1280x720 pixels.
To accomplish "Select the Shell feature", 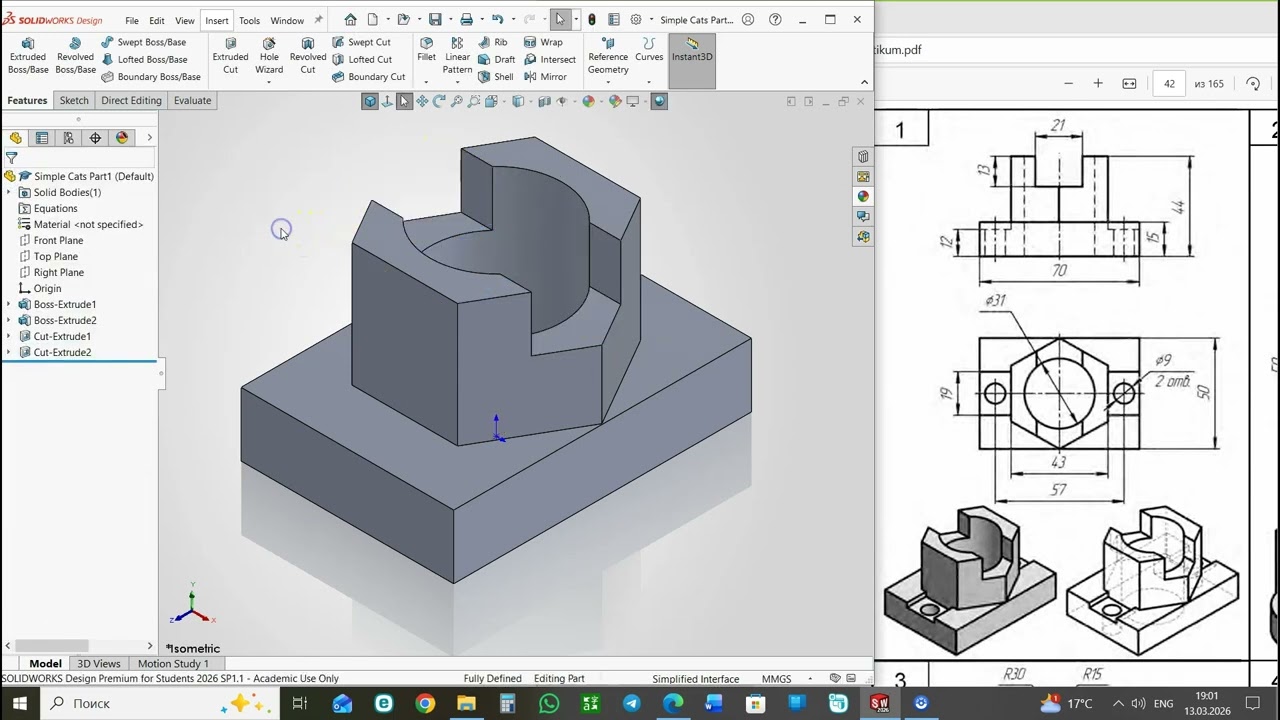I will (495, 77).
